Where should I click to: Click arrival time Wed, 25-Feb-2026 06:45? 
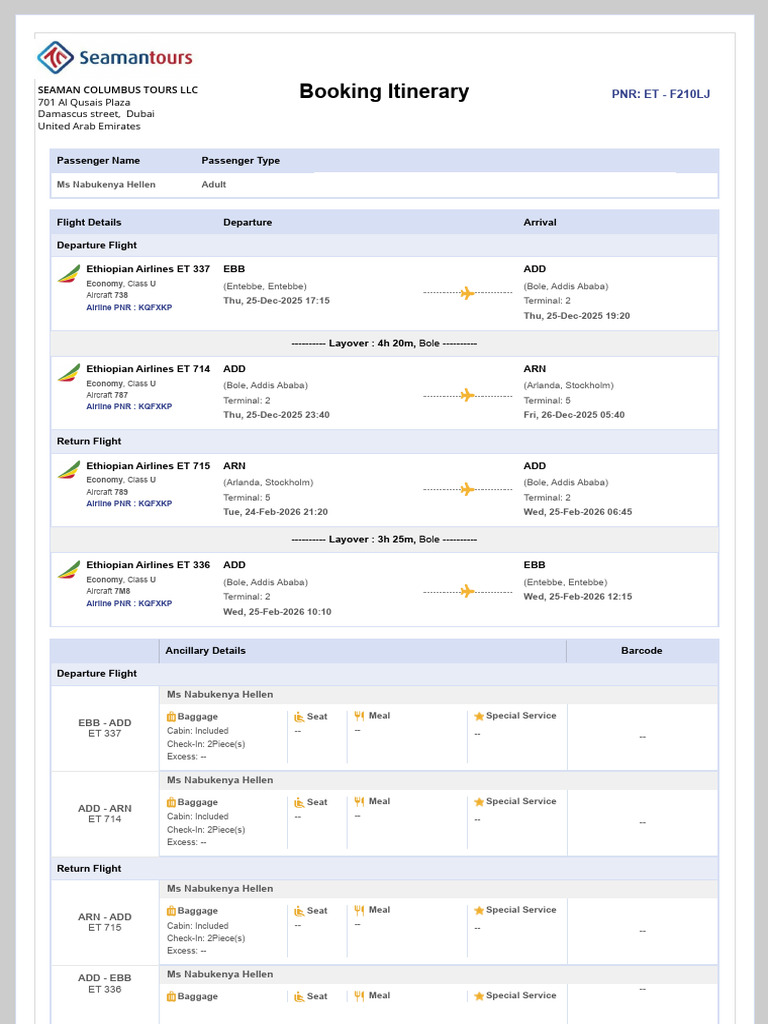[x=577, y=513]
